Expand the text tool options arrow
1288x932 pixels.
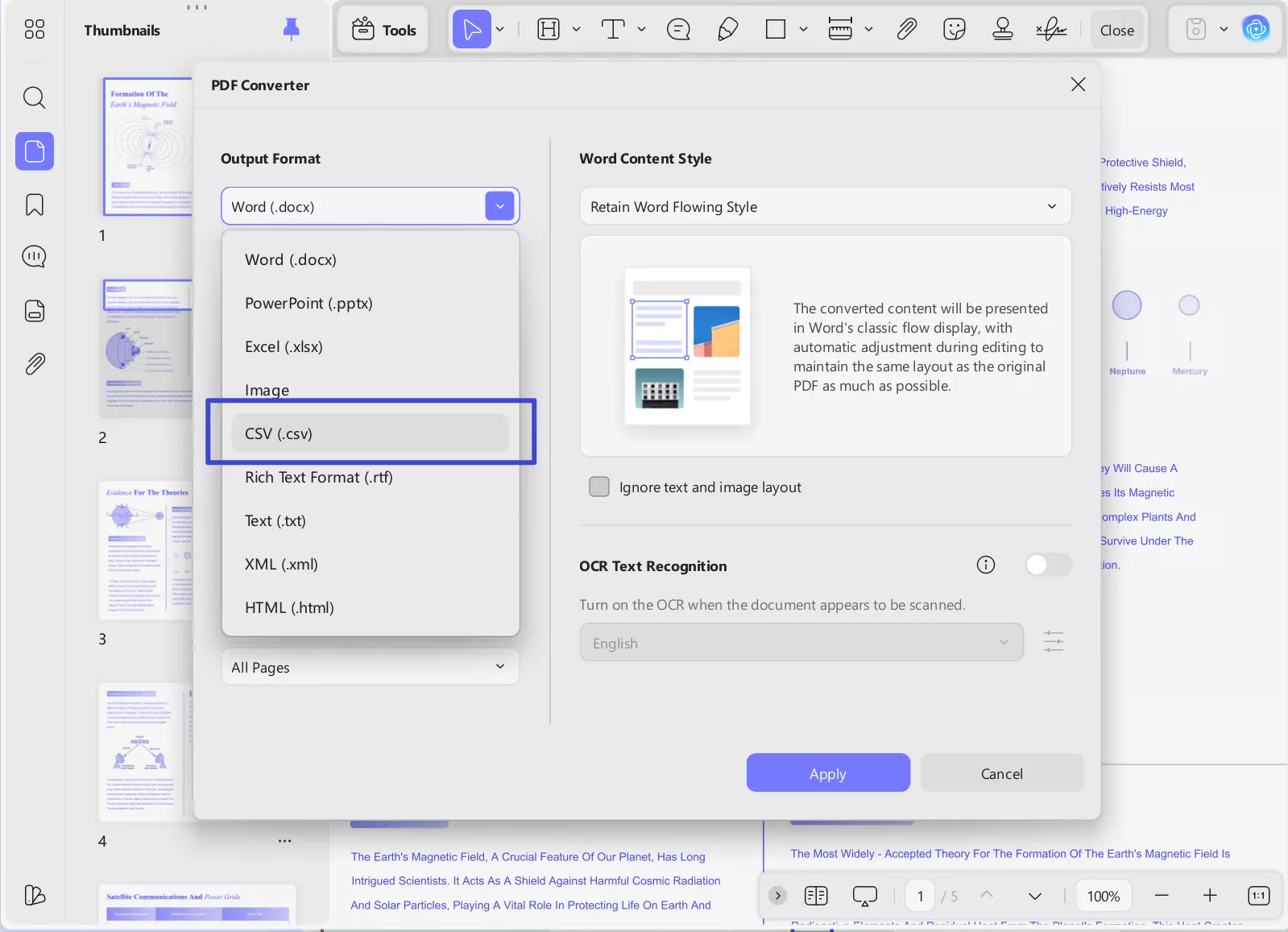[642, 30]
